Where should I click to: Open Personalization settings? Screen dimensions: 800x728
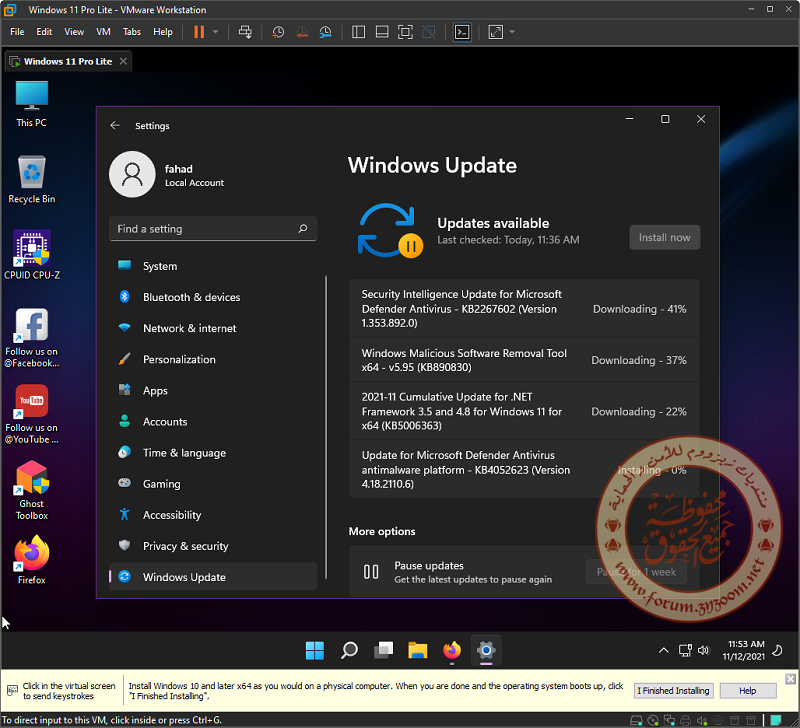click(213, 360)
